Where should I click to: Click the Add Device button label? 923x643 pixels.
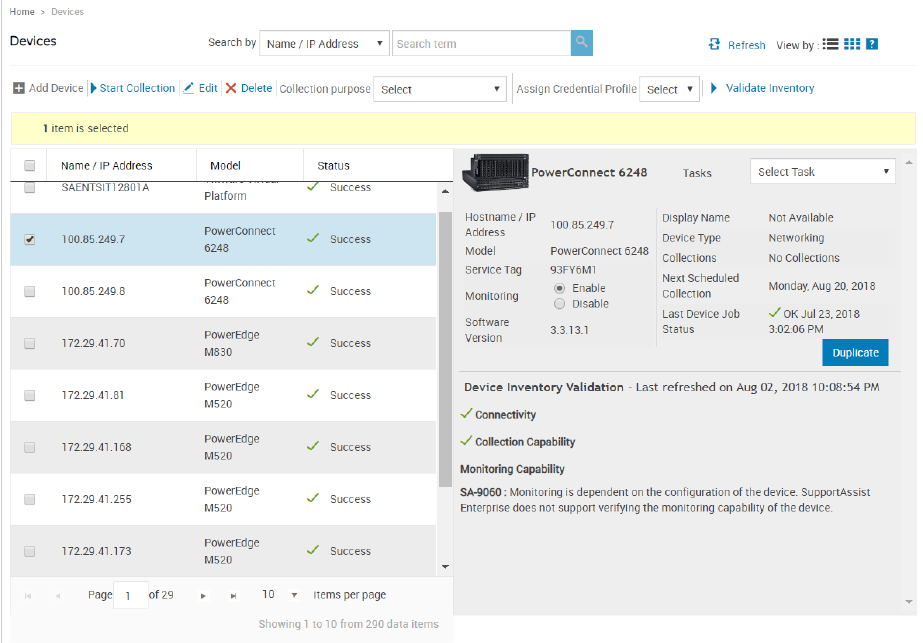point(56,88)
